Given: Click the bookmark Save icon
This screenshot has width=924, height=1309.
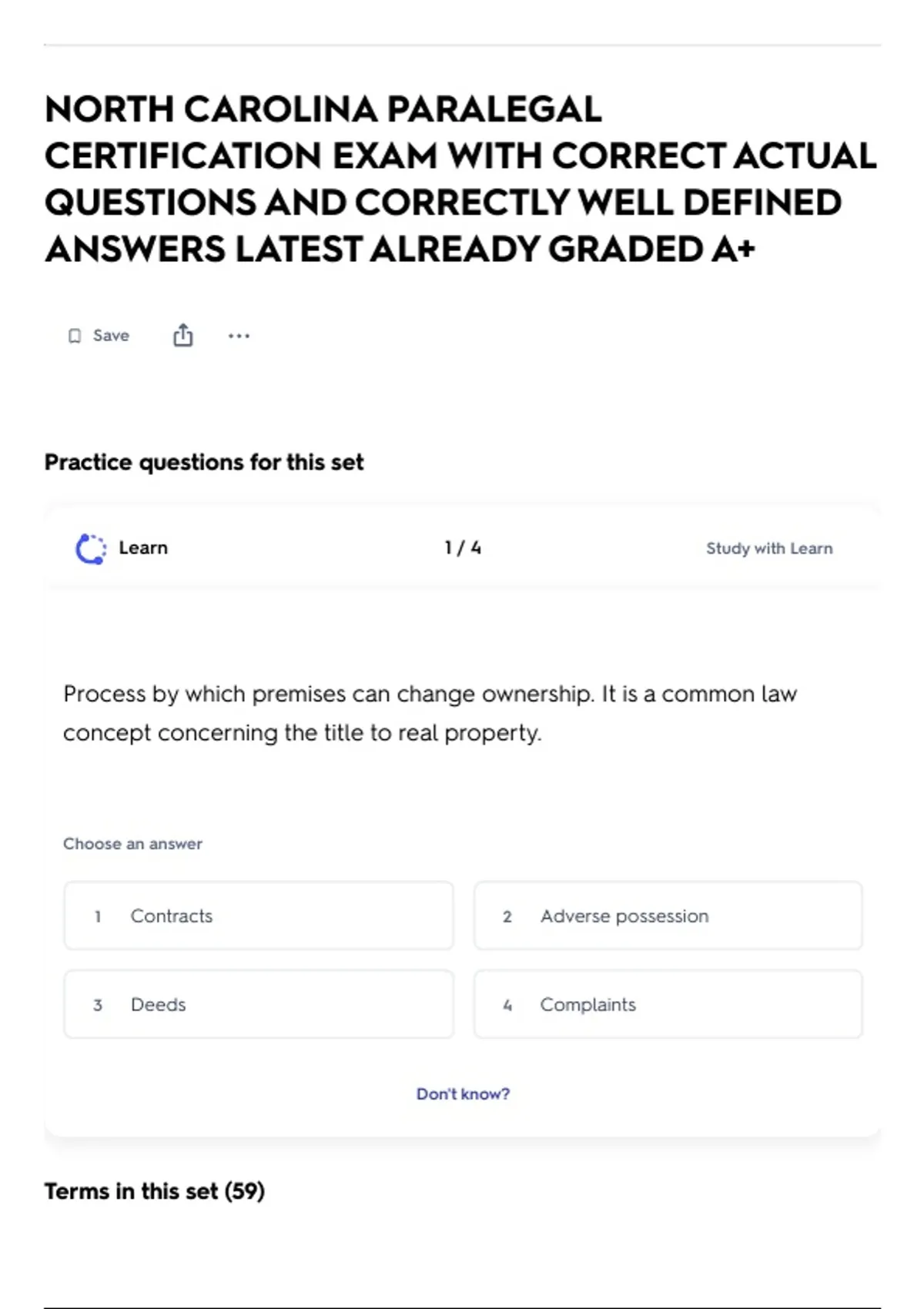Looking at the screenshot, I should click(x=75, y=336).
